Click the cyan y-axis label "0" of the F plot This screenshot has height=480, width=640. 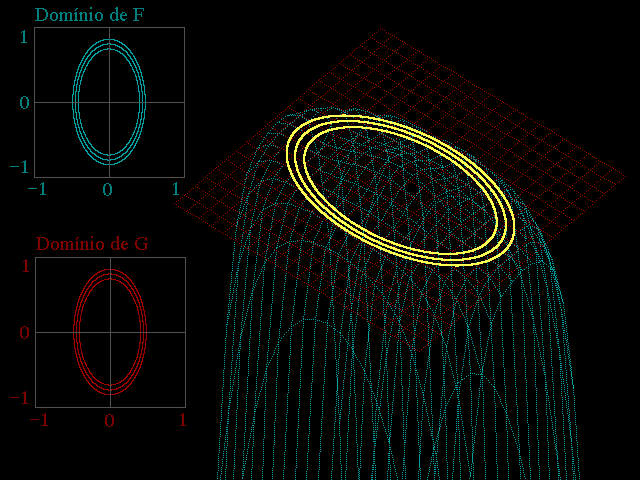[24, 102]
